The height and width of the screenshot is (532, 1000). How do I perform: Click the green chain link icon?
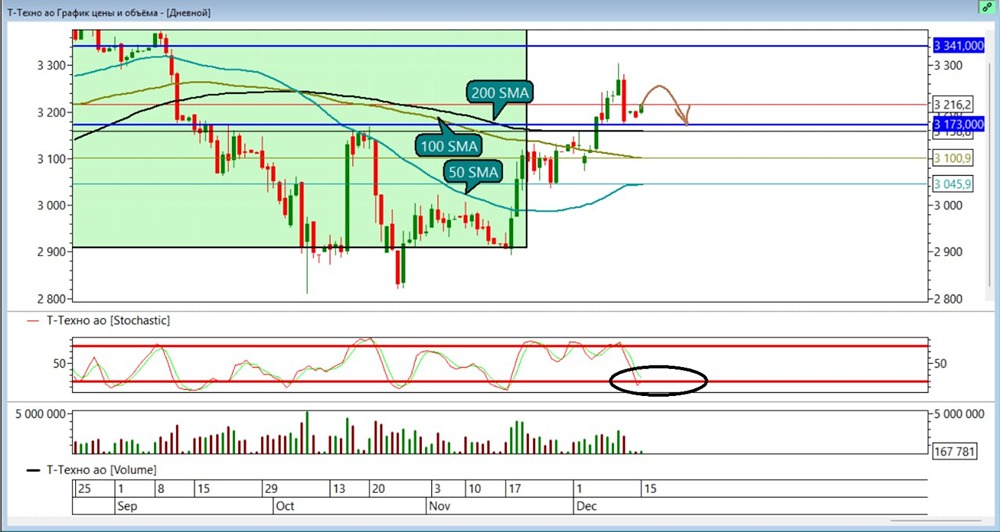(986, 7)
